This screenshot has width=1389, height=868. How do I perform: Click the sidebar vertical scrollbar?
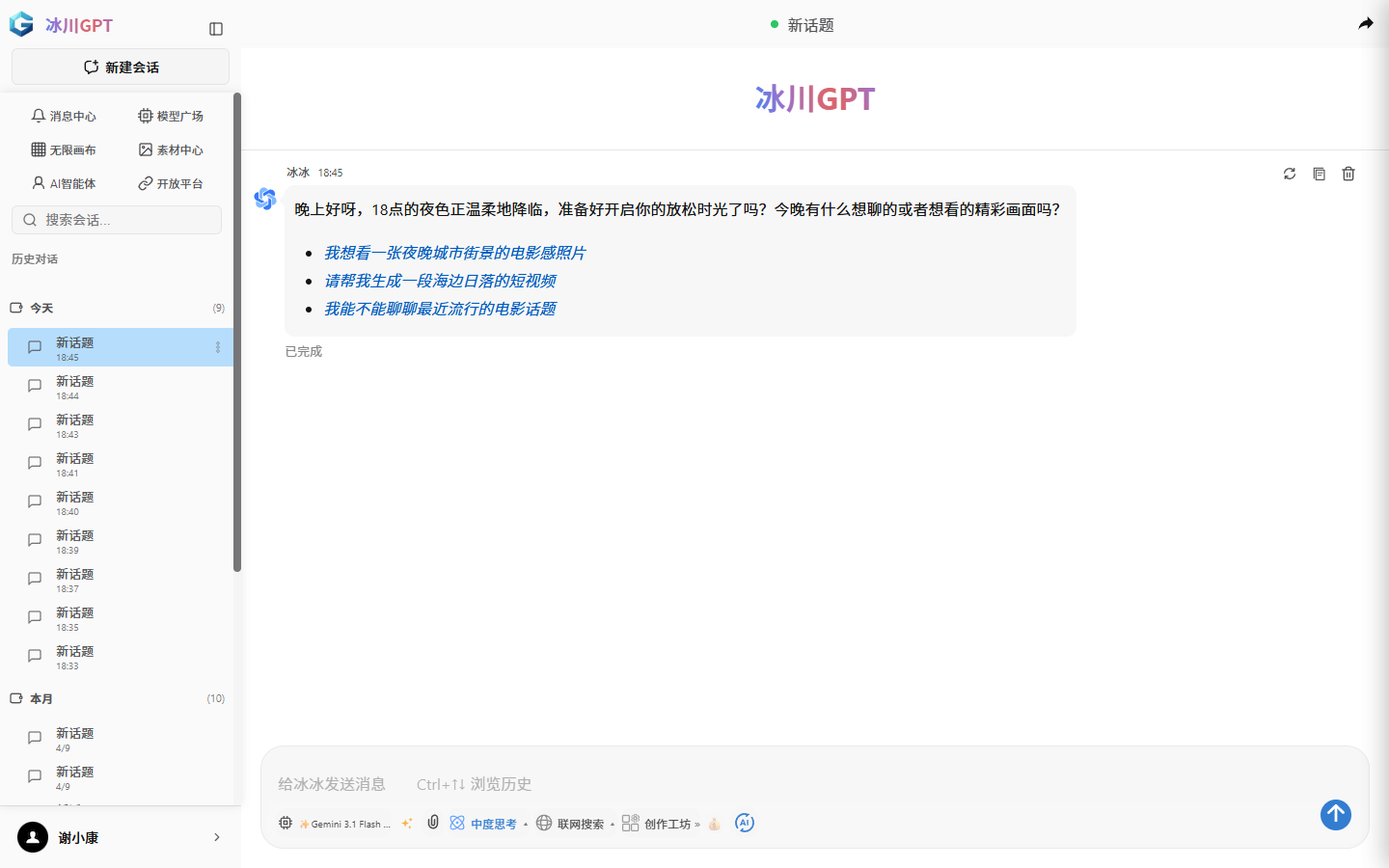pos(237,333)
